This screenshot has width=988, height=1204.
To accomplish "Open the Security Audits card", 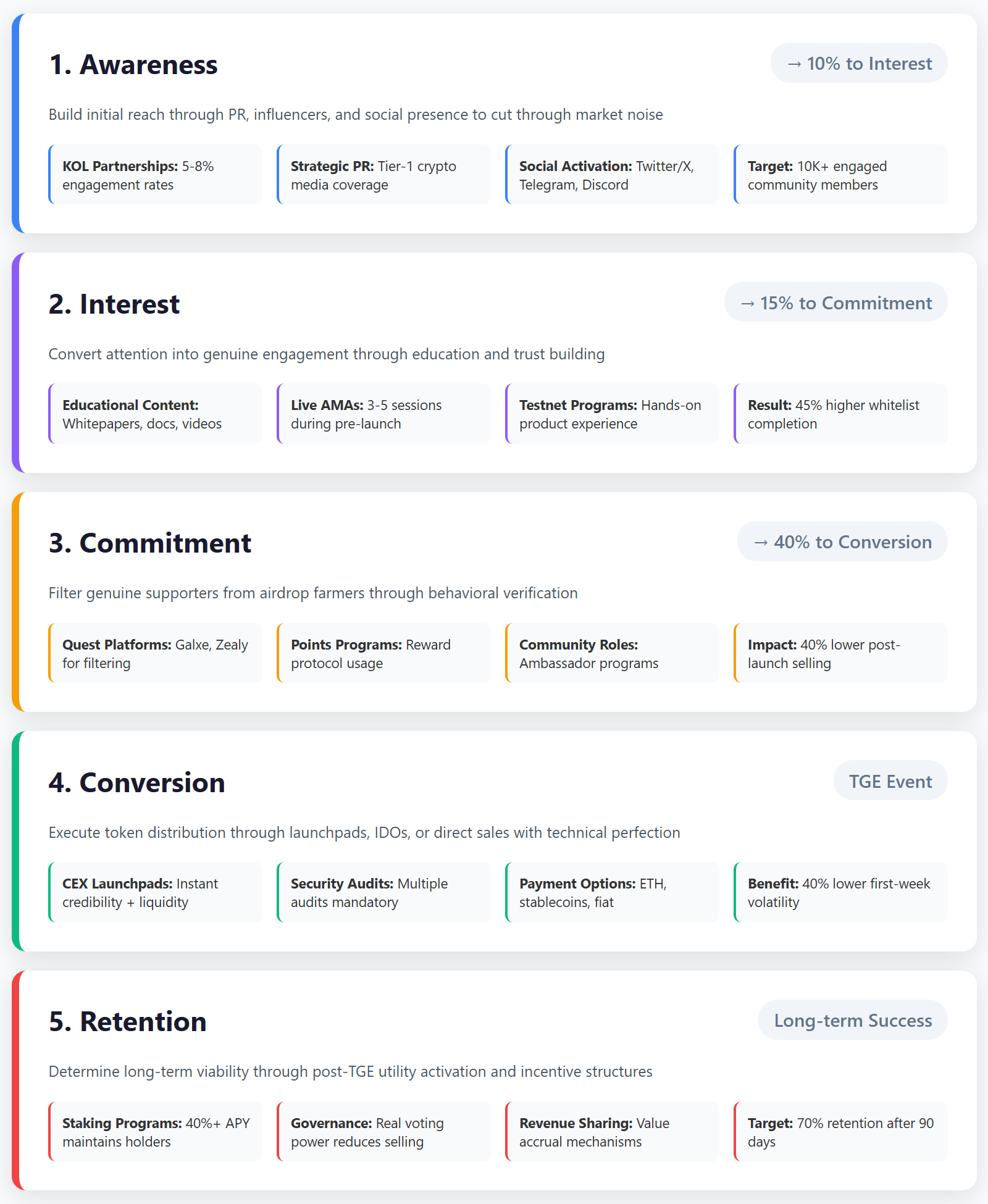I will pos(383,893).
